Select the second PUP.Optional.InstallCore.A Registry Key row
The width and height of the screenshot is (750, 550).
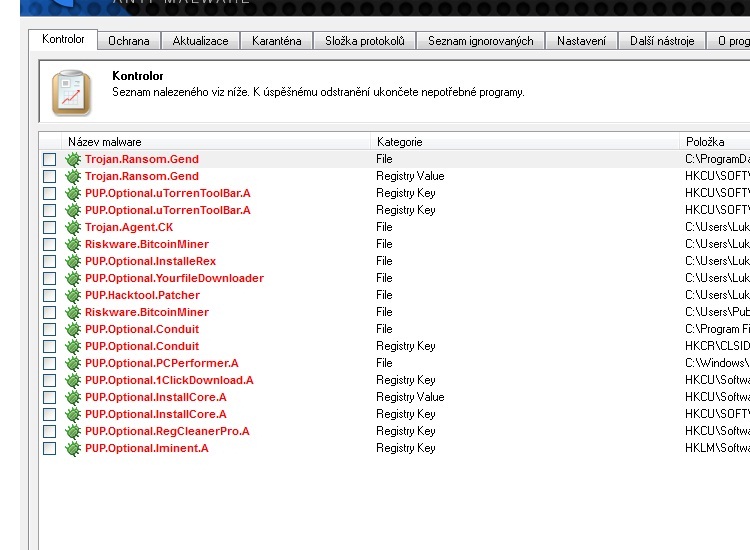155,414
